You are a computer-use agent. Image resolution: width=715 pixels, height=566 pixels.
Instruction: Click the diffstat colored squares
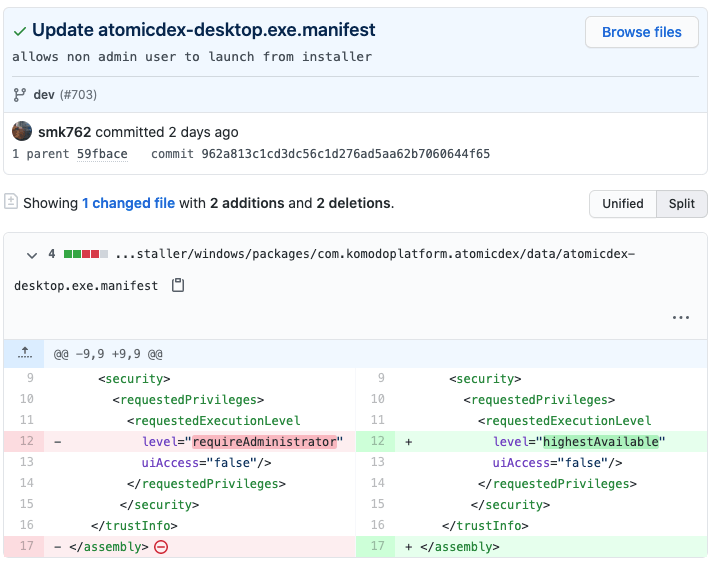pyautogui.click(x=85, y=255)
